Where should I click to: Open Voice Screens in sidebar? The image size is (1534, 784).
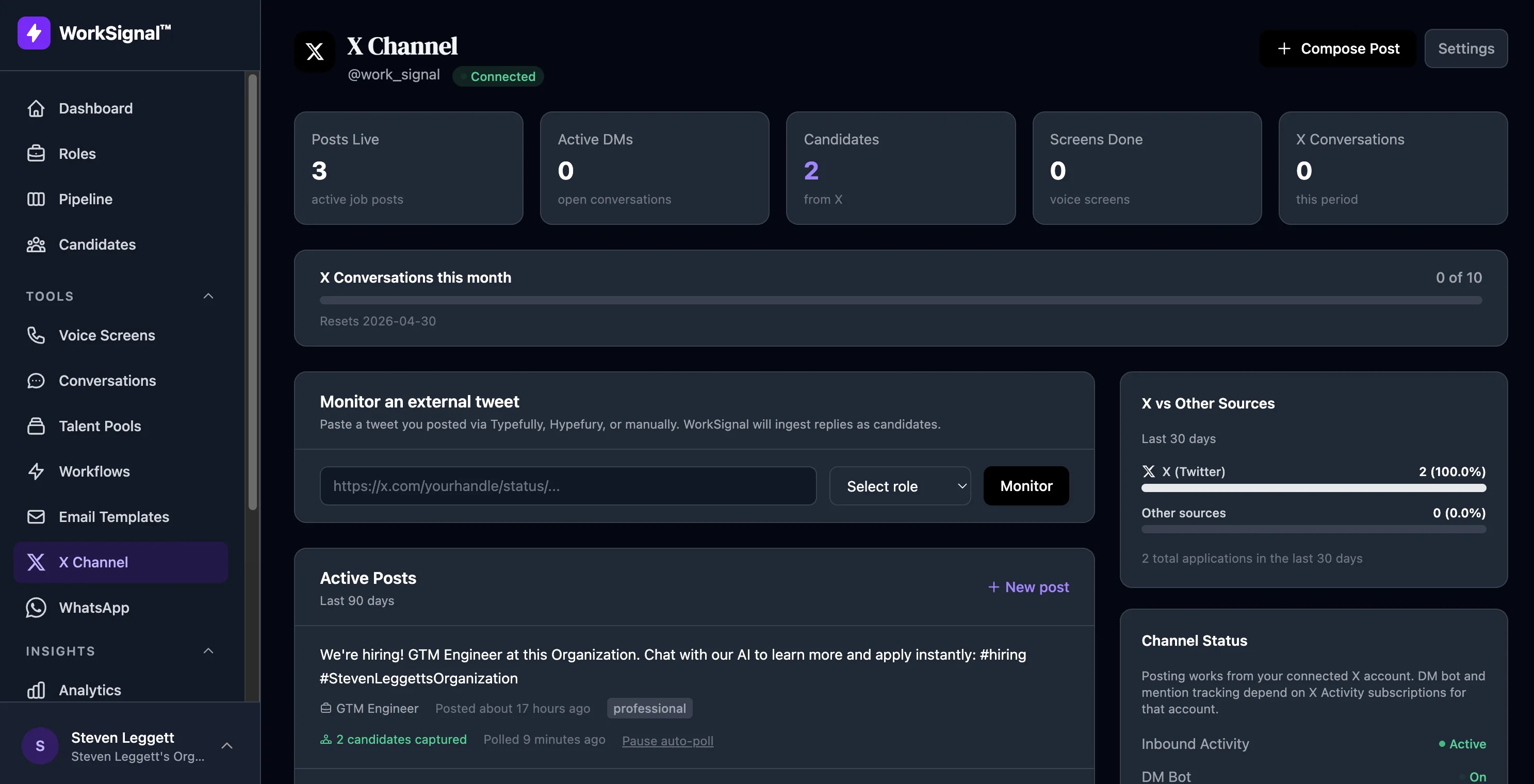click(x=121, y=335)
